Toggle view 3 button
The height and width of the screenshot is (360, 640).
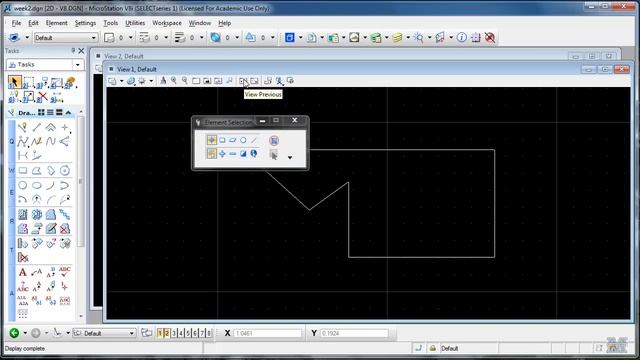pyautogui.click(x=174, y=333)
